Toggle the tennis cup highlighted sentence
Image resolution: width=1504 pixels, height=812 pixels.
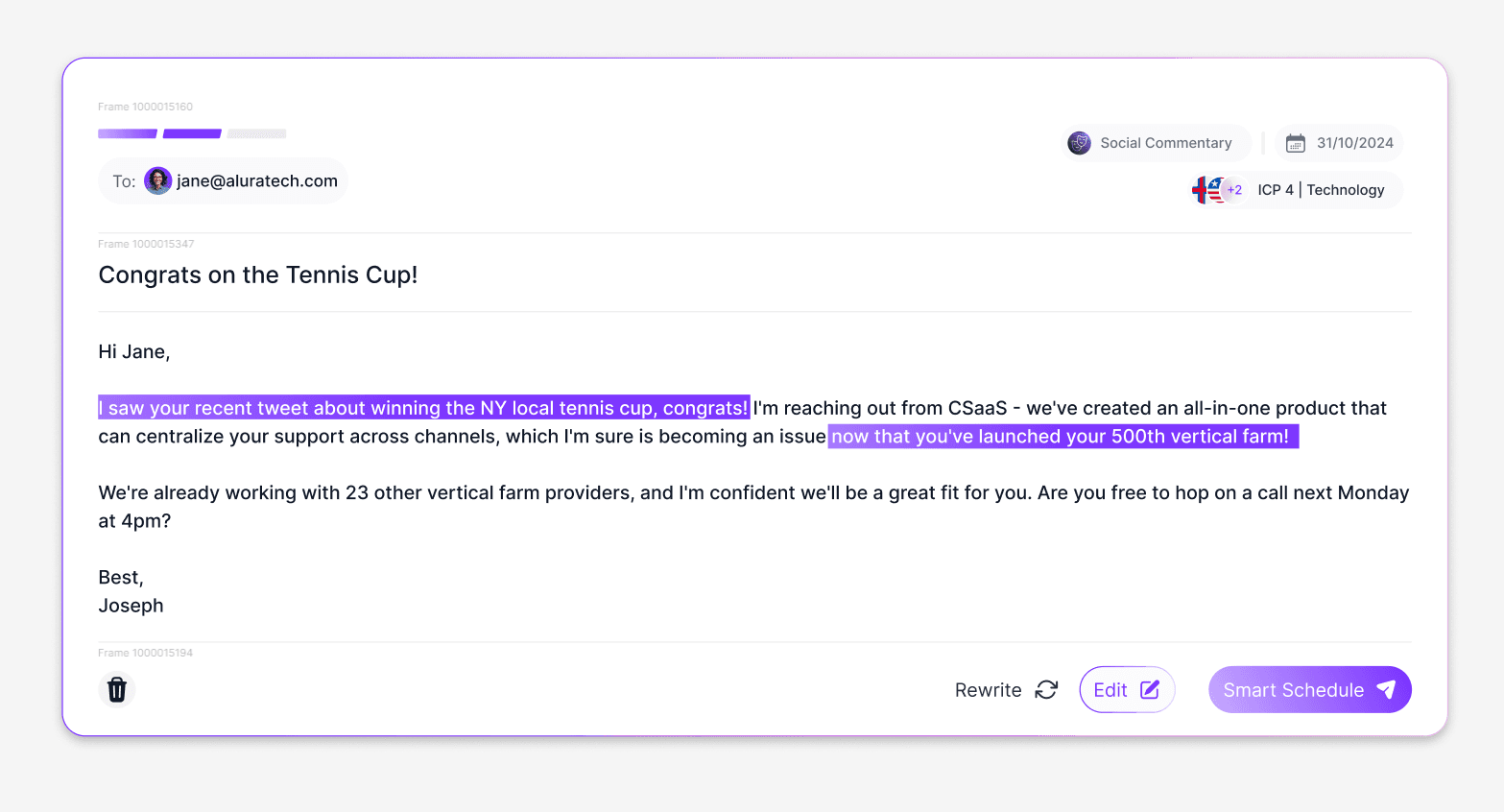click(422, 407)
